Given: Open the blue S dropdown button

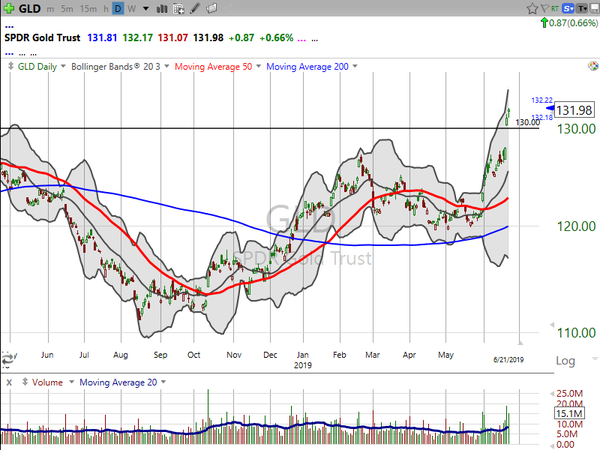Looking at the screenshot, I should (x=568, y=8).
